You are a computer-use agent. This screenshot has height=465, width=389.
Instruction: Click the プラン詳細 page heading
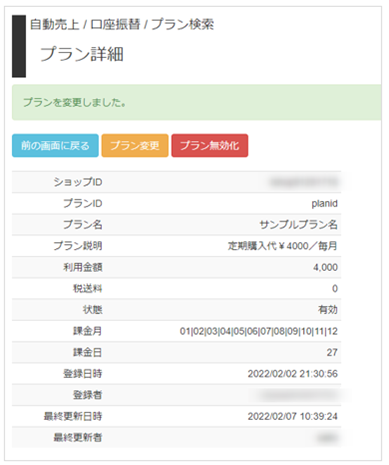82,54
